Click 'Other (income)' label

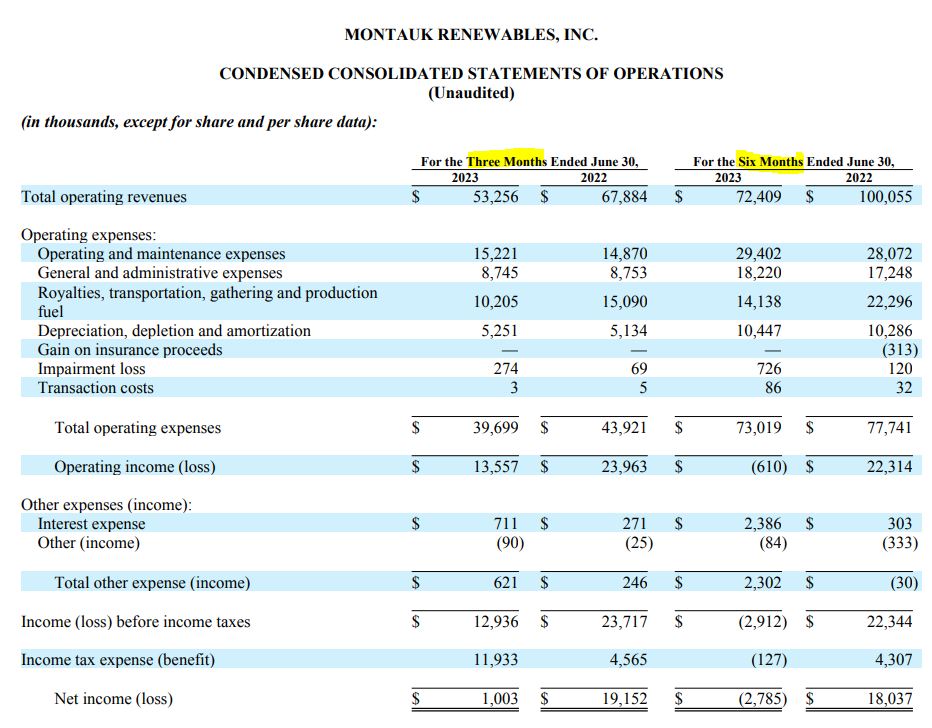pyautogui.click(x=89, y=543)
